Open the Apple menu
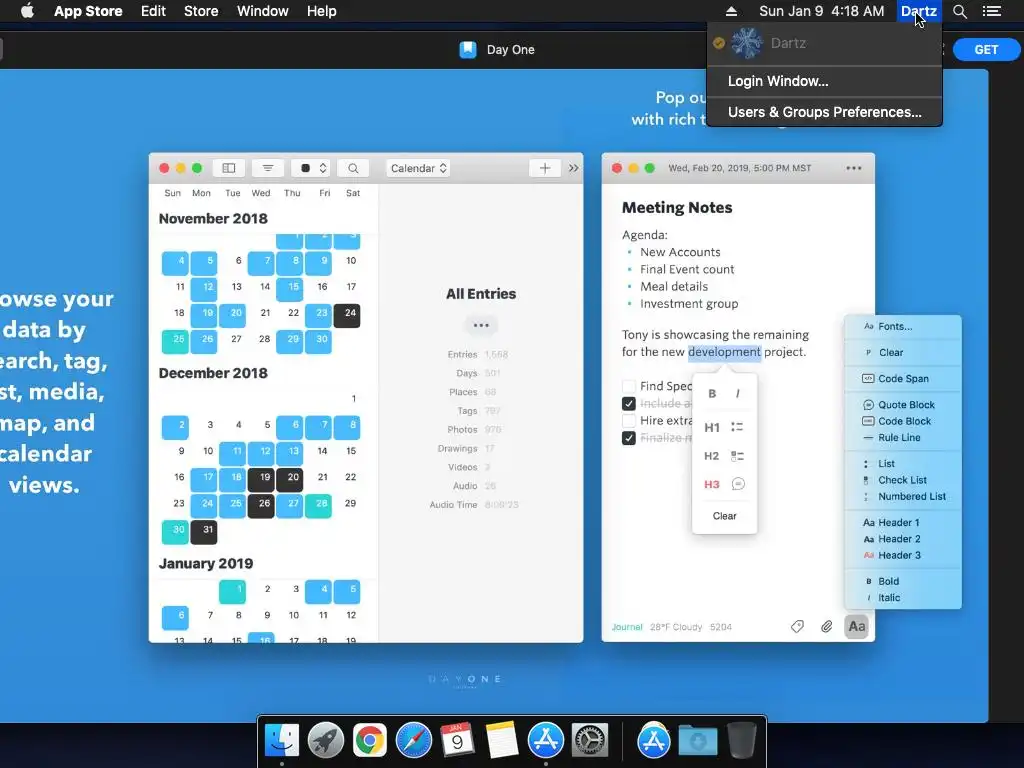This screenshot has height=768, width=1024. pyautogui.click(x=27, y=11)
